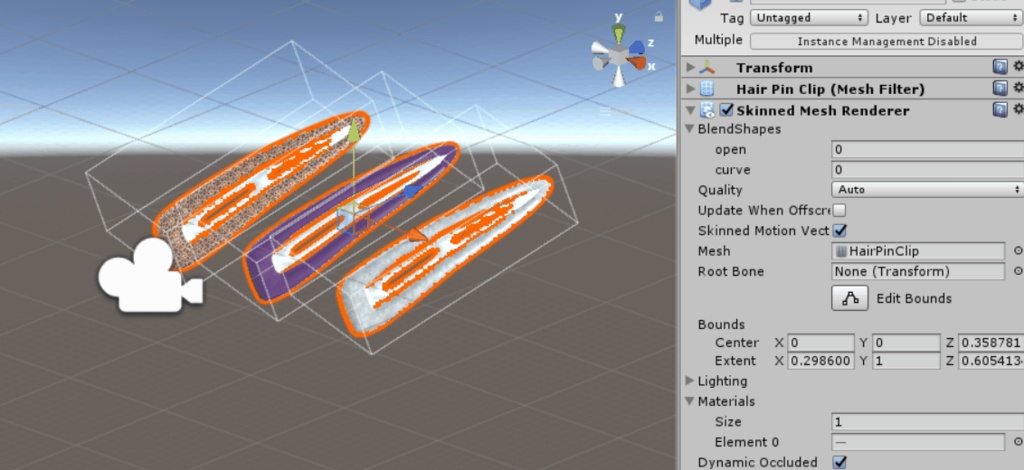Uncheck Dynamic Occluded checkbox
The image size is (1024, 470).
(840, 462)
